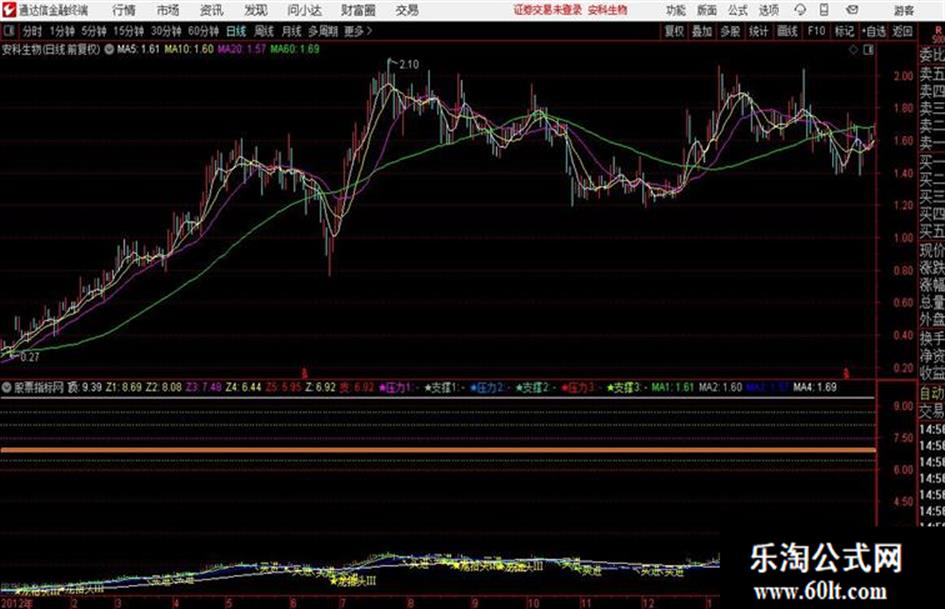Image resolution: width=945 pixels, height=609 pixels.
Task: Select the 日线 daily period tab
Action: point(236,31)
